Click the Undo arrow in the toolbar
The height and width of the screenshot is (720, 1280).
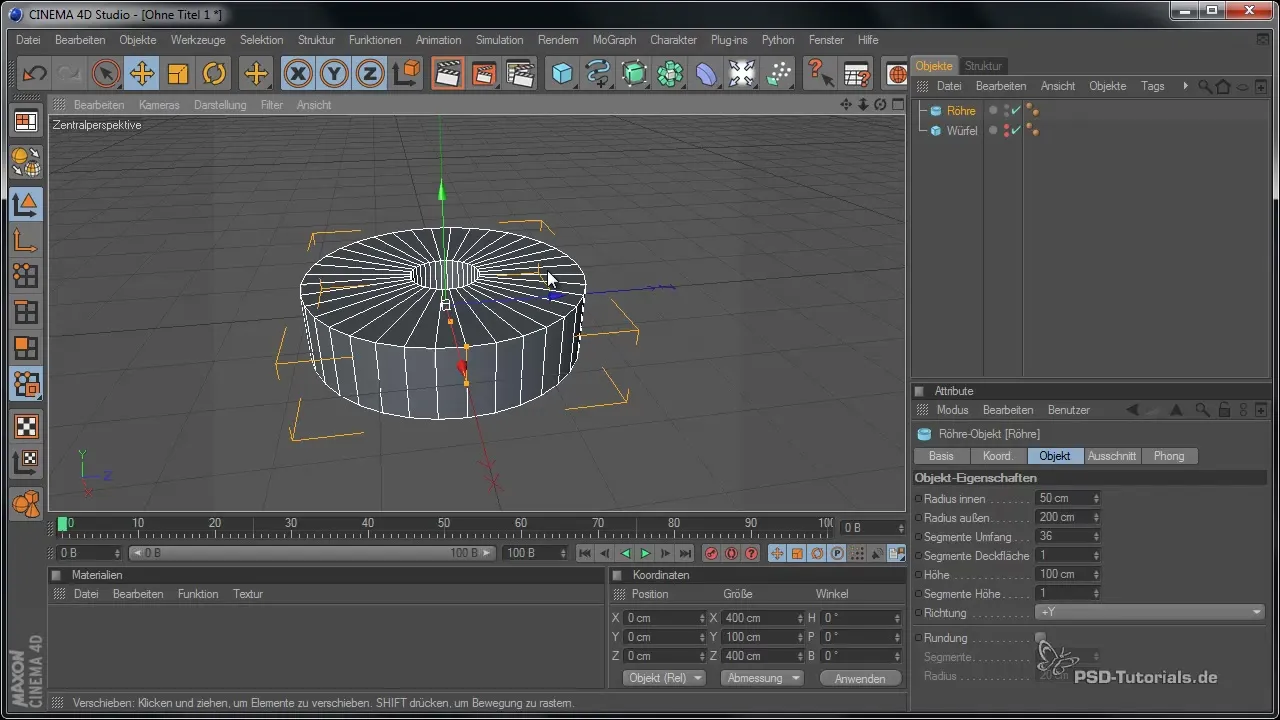[35, 74]
